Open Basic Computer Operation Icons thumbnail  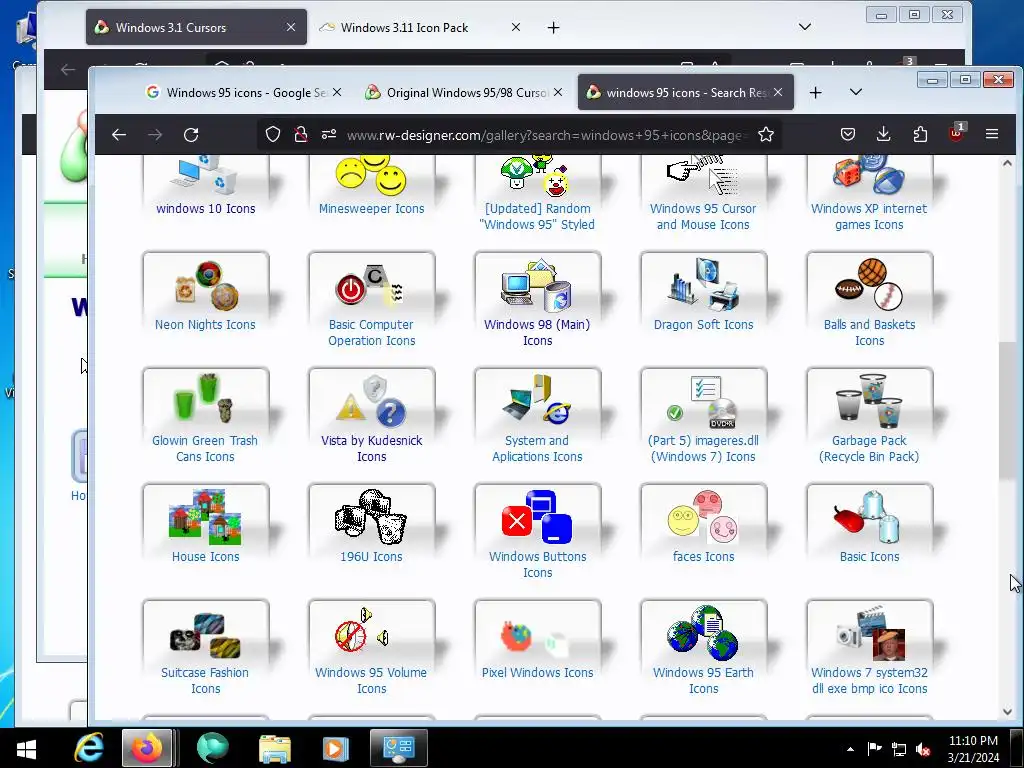pyautogui.click(x=372, y=285)
